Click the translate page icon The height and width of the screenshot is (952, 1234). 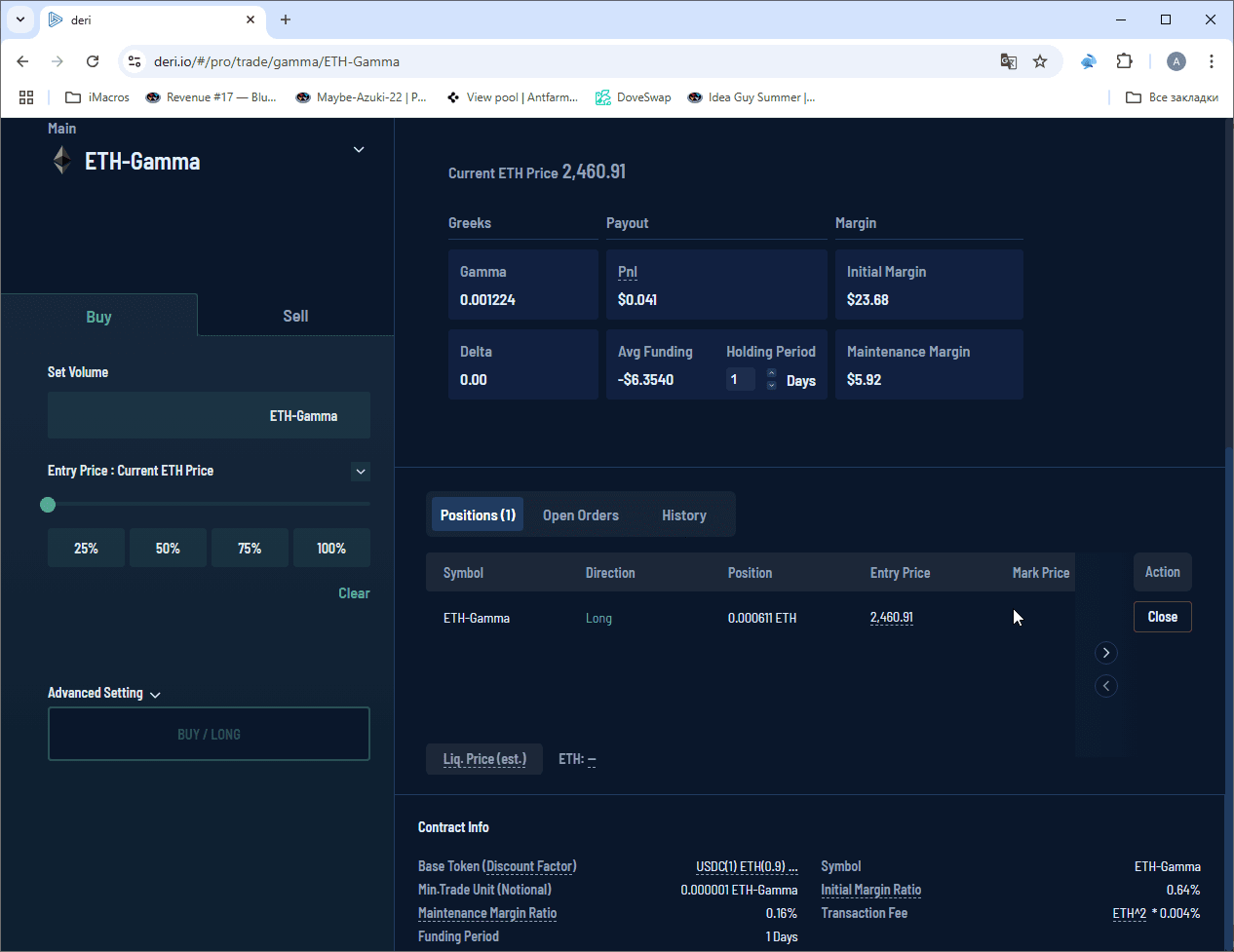pos(1009,61)
